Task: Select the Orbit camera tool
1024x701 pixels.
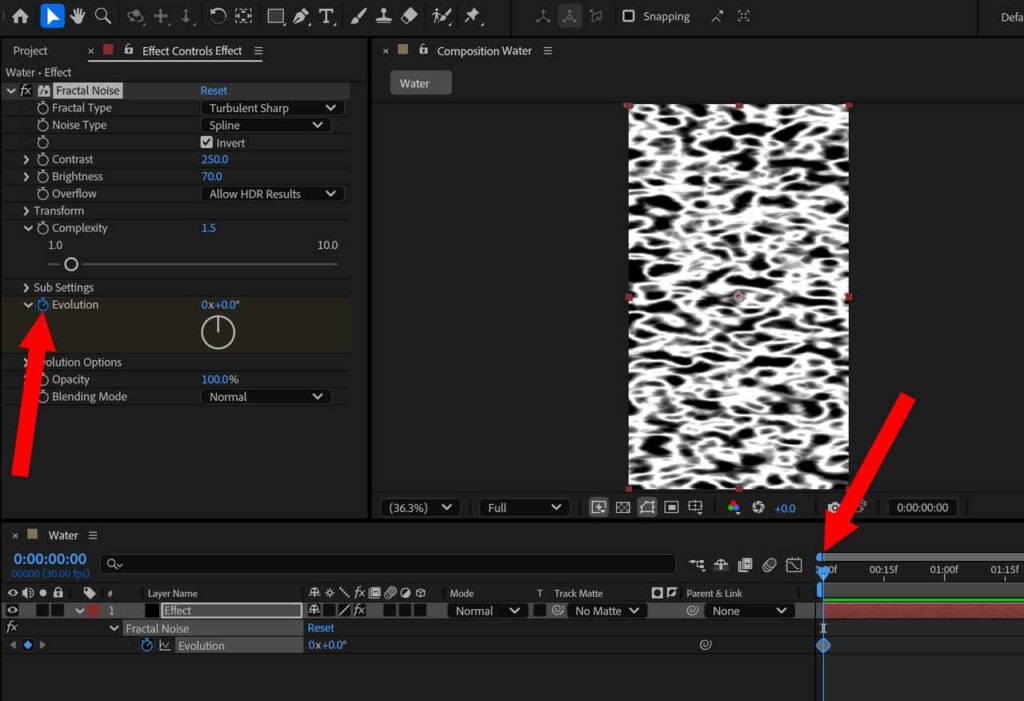Action: 135,16
